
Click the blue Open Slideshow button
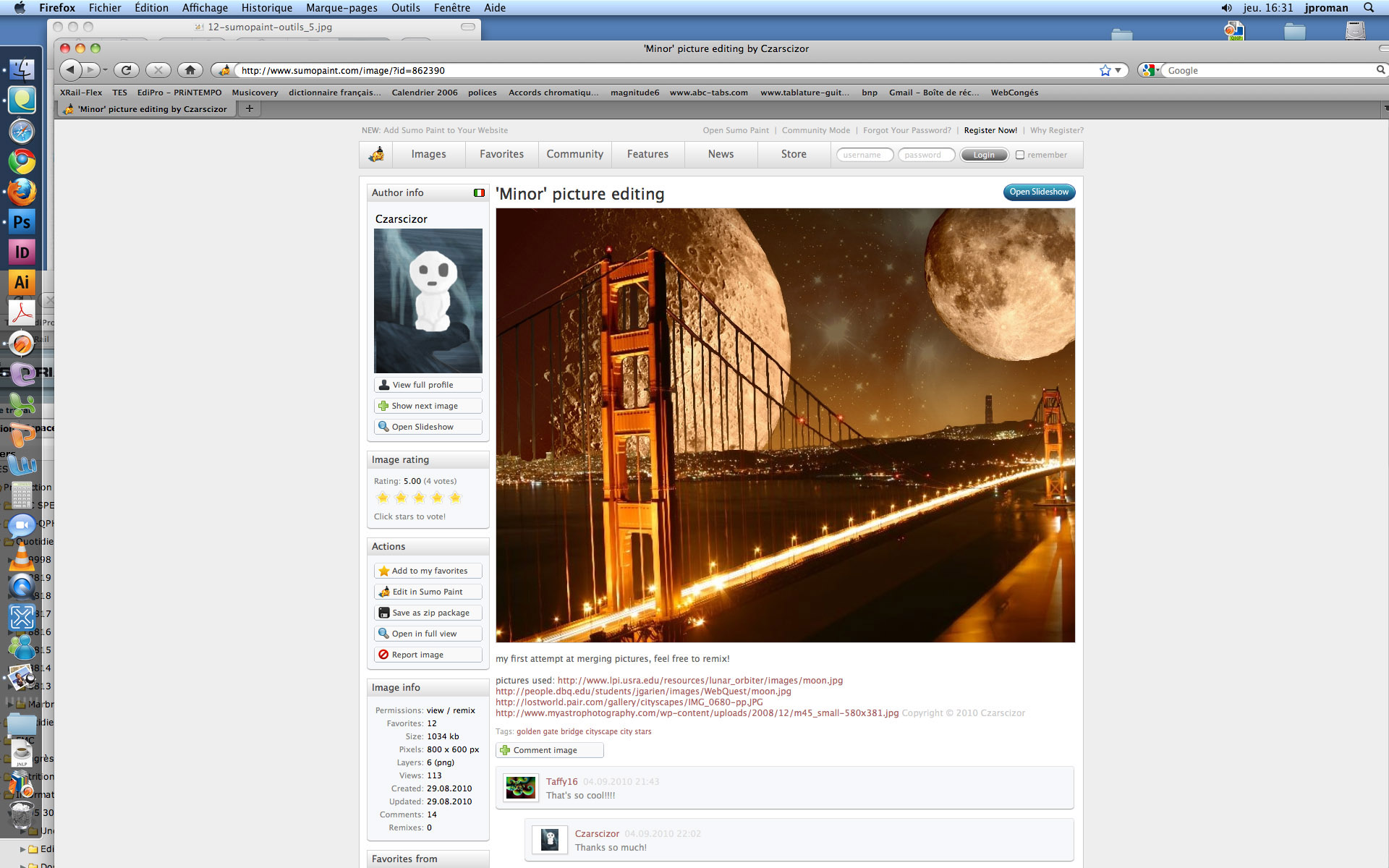pyautogui.click(x=1039, y=192)
